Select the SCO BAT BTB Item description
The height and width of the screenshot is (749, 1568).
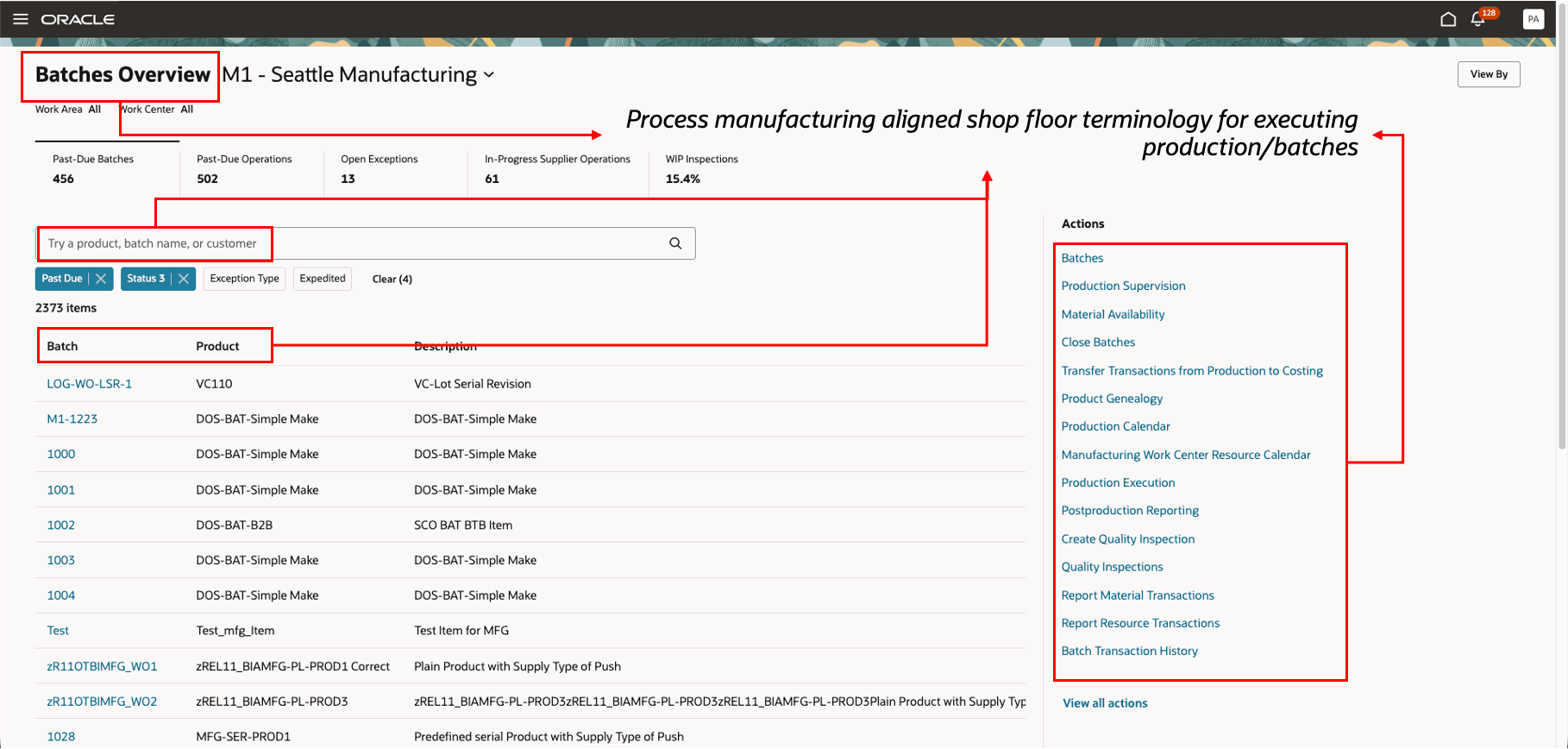pos(463,526)
